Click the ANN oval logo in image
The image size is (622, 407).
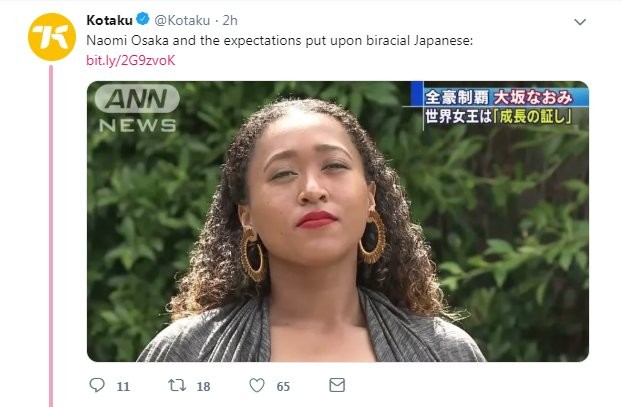(x=137, y=99)
